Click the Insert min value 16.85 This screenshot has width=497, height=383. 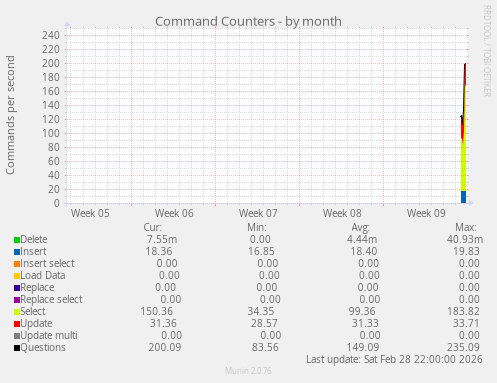[x=261, y=251]
